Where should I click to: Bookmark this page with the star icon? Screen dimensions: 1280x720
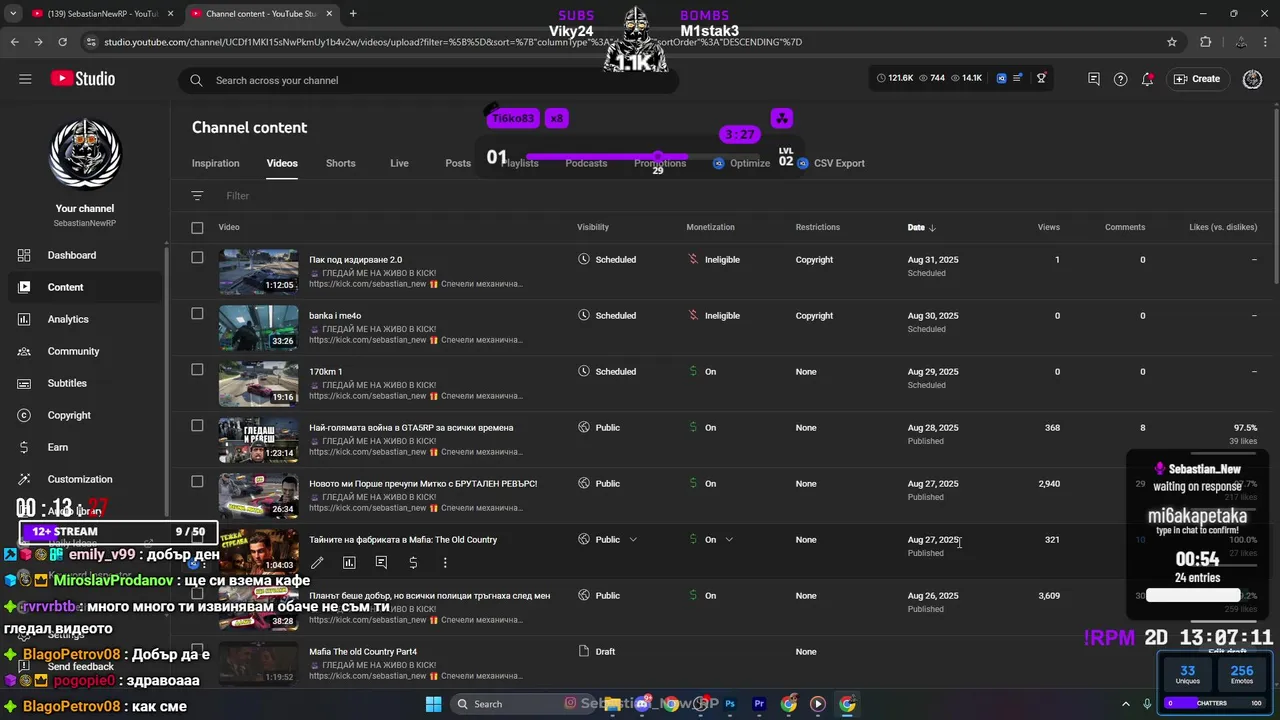click(1172, 42)
